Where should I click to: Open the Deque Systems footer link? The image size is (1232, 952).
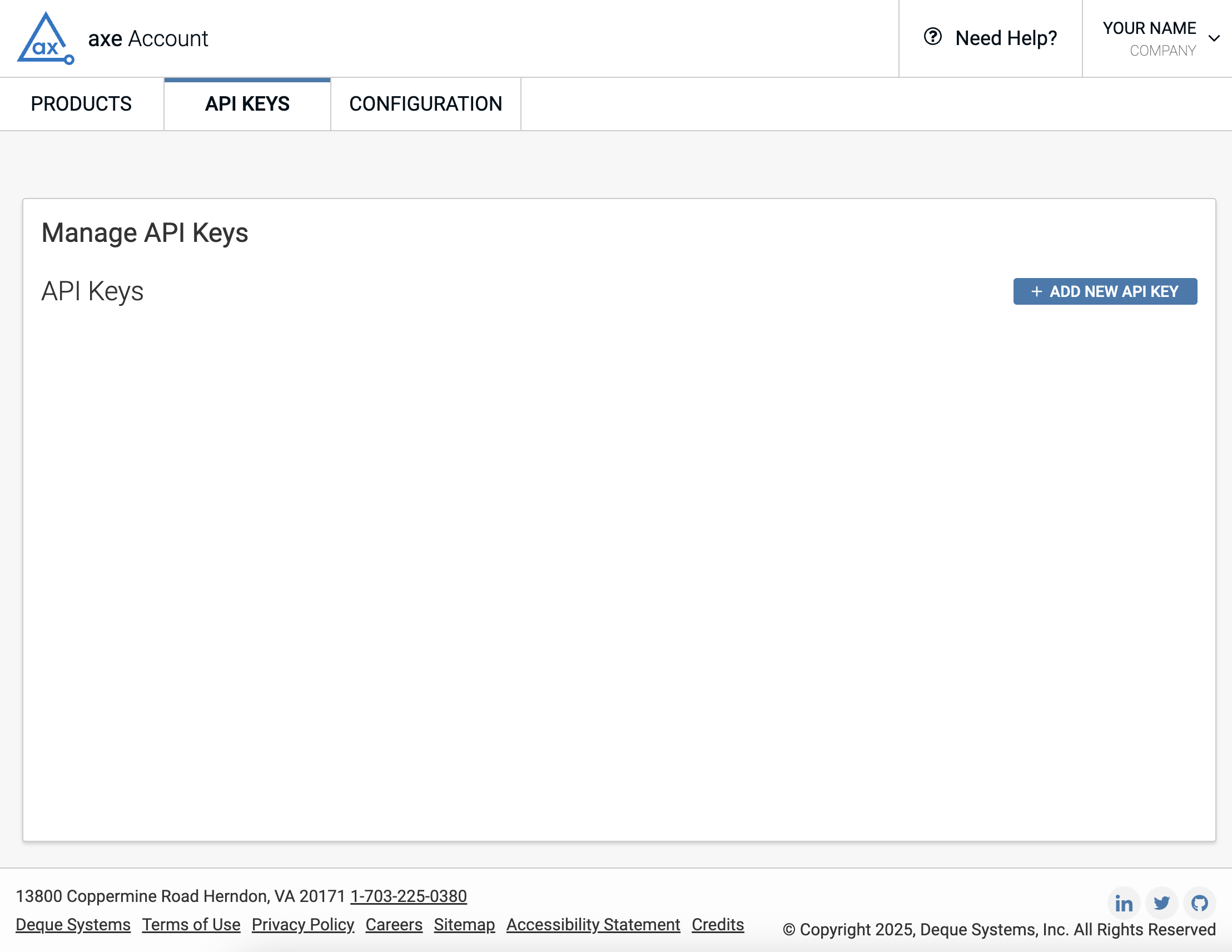point(73,924)
